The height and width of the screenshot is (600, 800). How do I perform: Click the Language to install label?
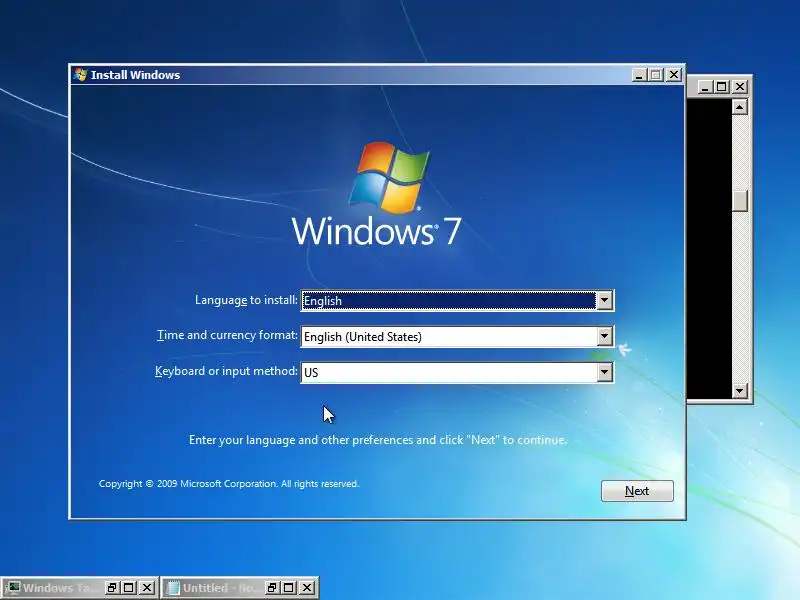[x=246, y=300]
